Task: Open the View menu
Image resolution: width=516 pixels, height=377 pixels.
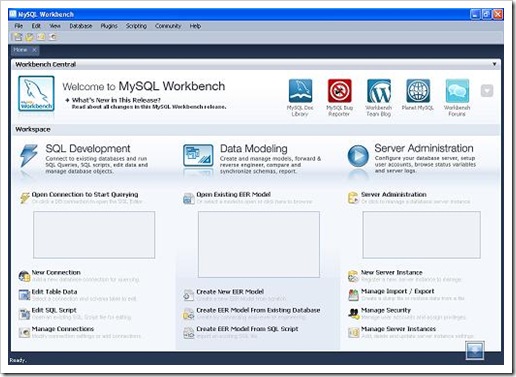Action: pyautogui.click(x=55, y=26)
